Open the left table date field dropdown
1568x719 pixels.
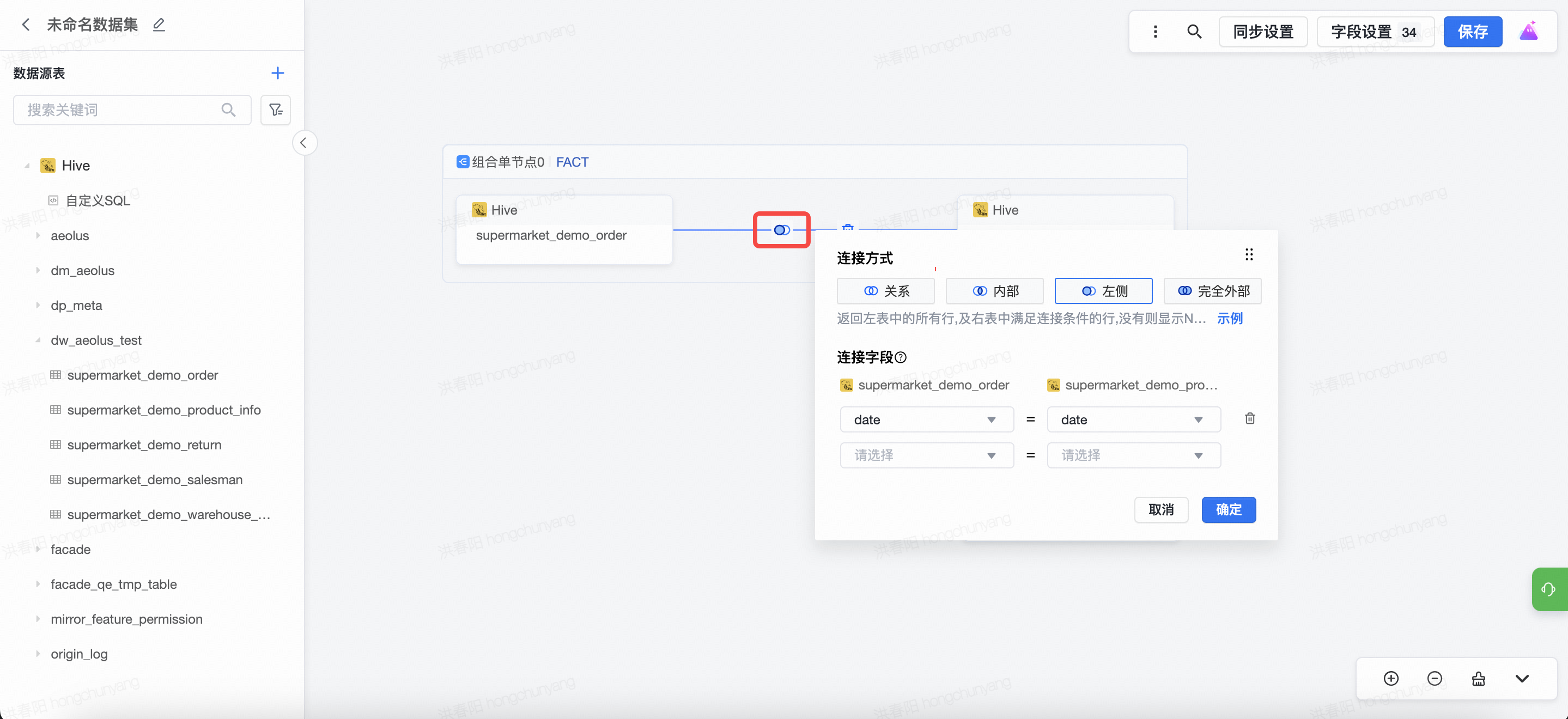click(926, 420)
